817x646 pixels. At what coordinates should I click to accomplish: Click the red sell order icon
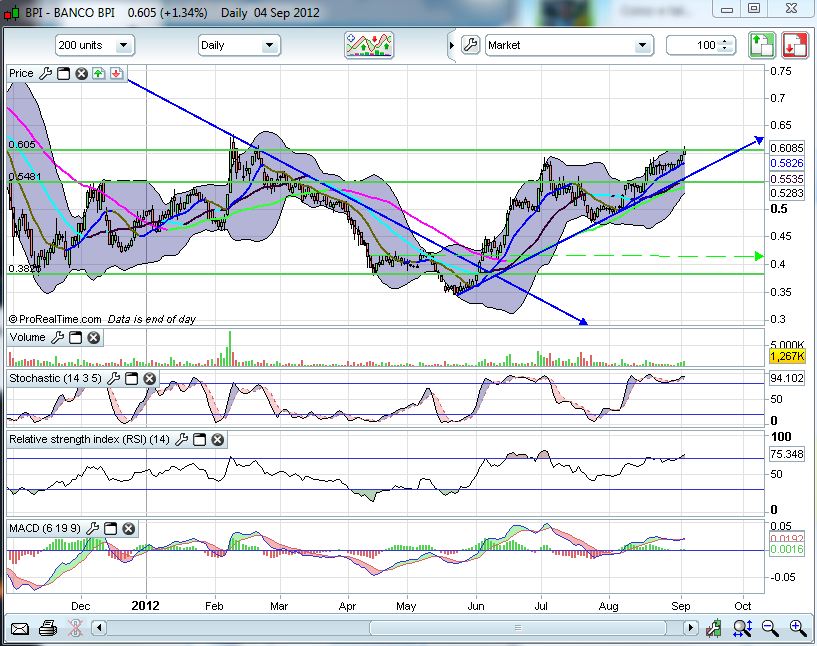click(795, 45)
